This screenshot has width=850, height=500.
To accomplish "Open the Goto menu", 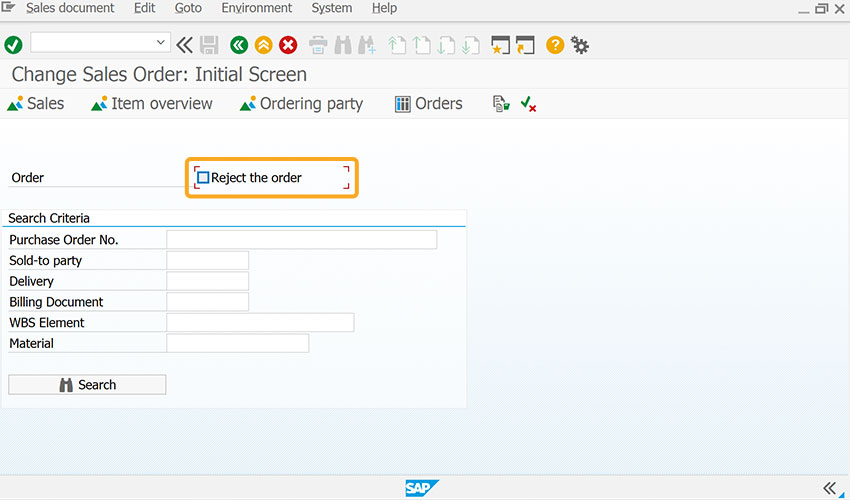I will (x=188, y=8).
